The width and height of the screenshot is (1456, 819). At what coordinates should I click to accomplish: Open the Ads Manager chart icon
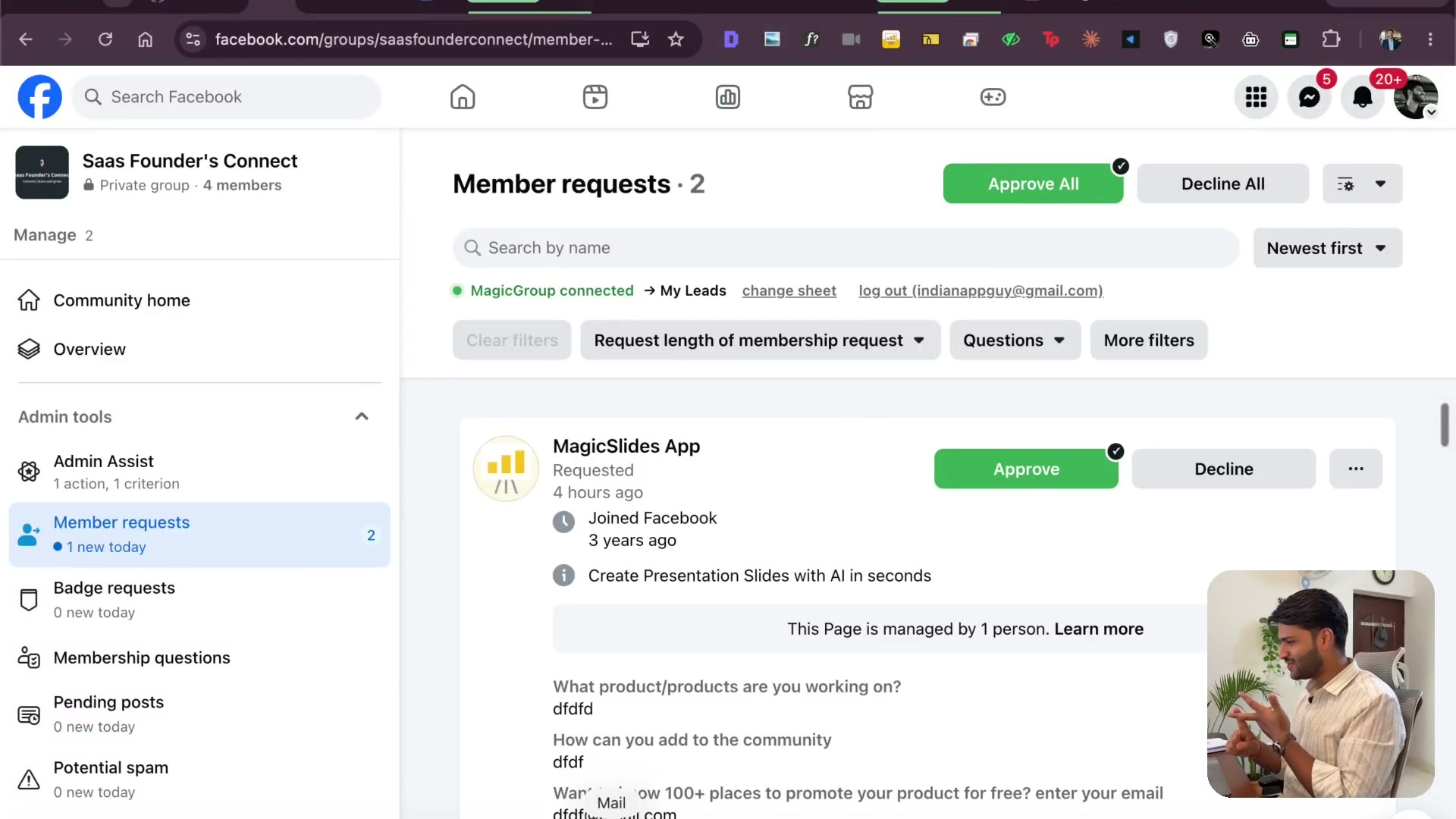728,97
